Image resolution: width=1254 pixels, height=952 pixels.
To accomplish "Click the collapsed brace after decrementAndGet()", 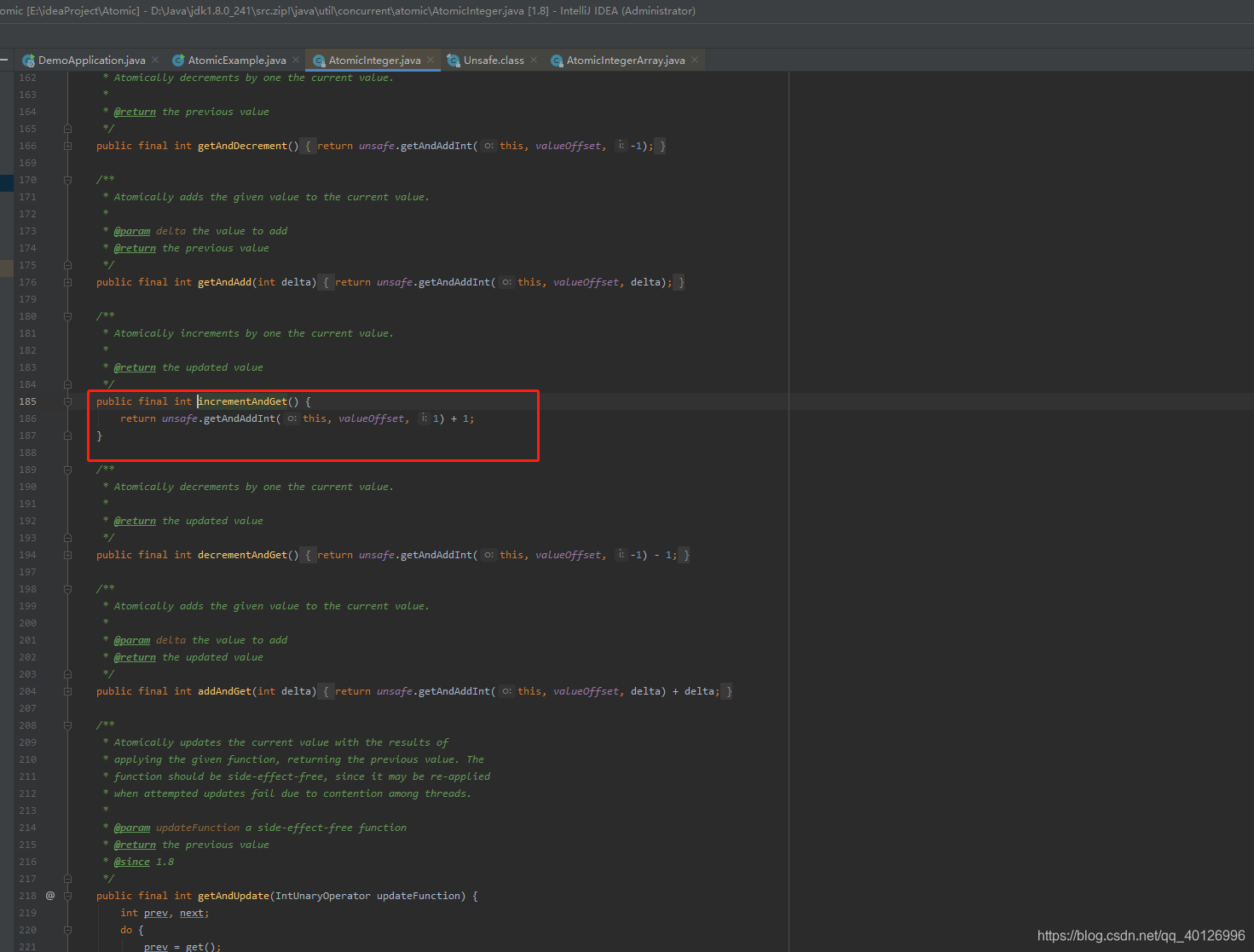I will pyautogui.click(x=309, y=555).
